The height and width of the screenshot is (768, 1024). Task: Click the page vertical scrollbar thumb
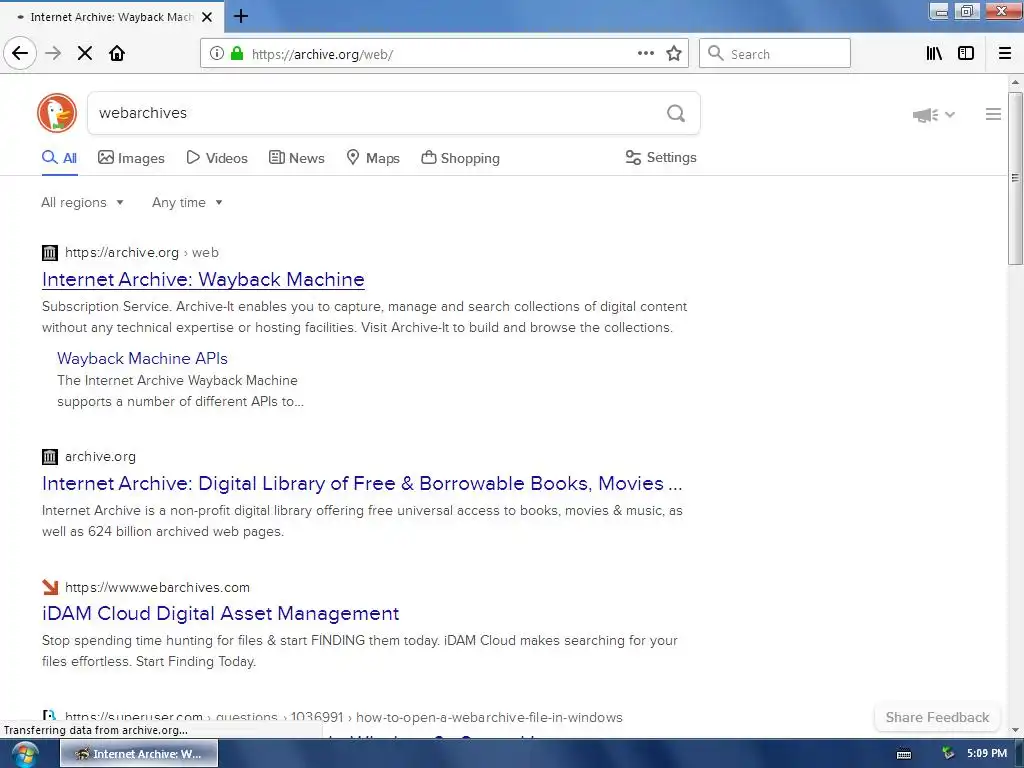(1015, 178)
